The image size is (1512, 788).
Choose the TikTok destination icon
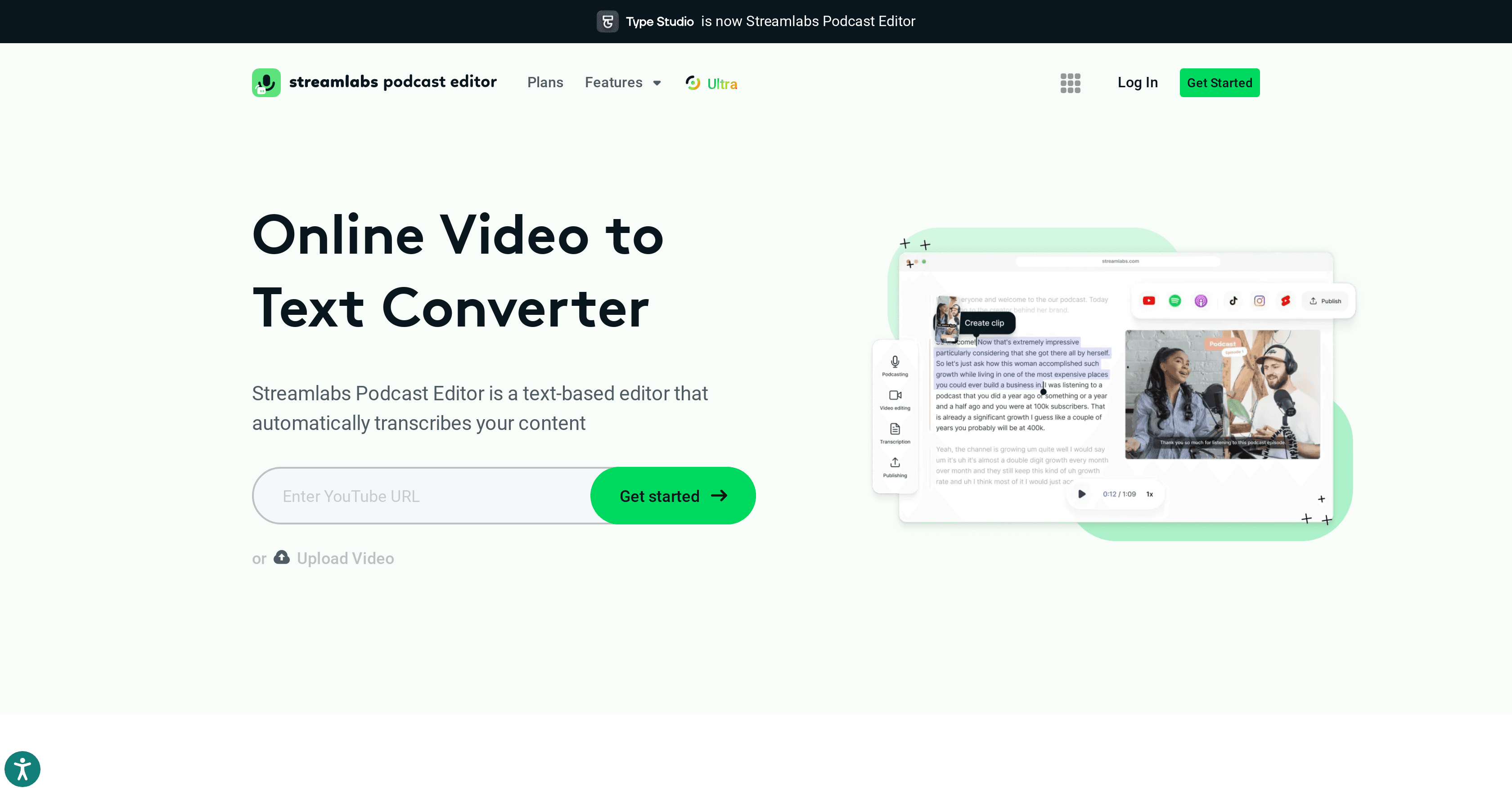[x=1233, y=300]
